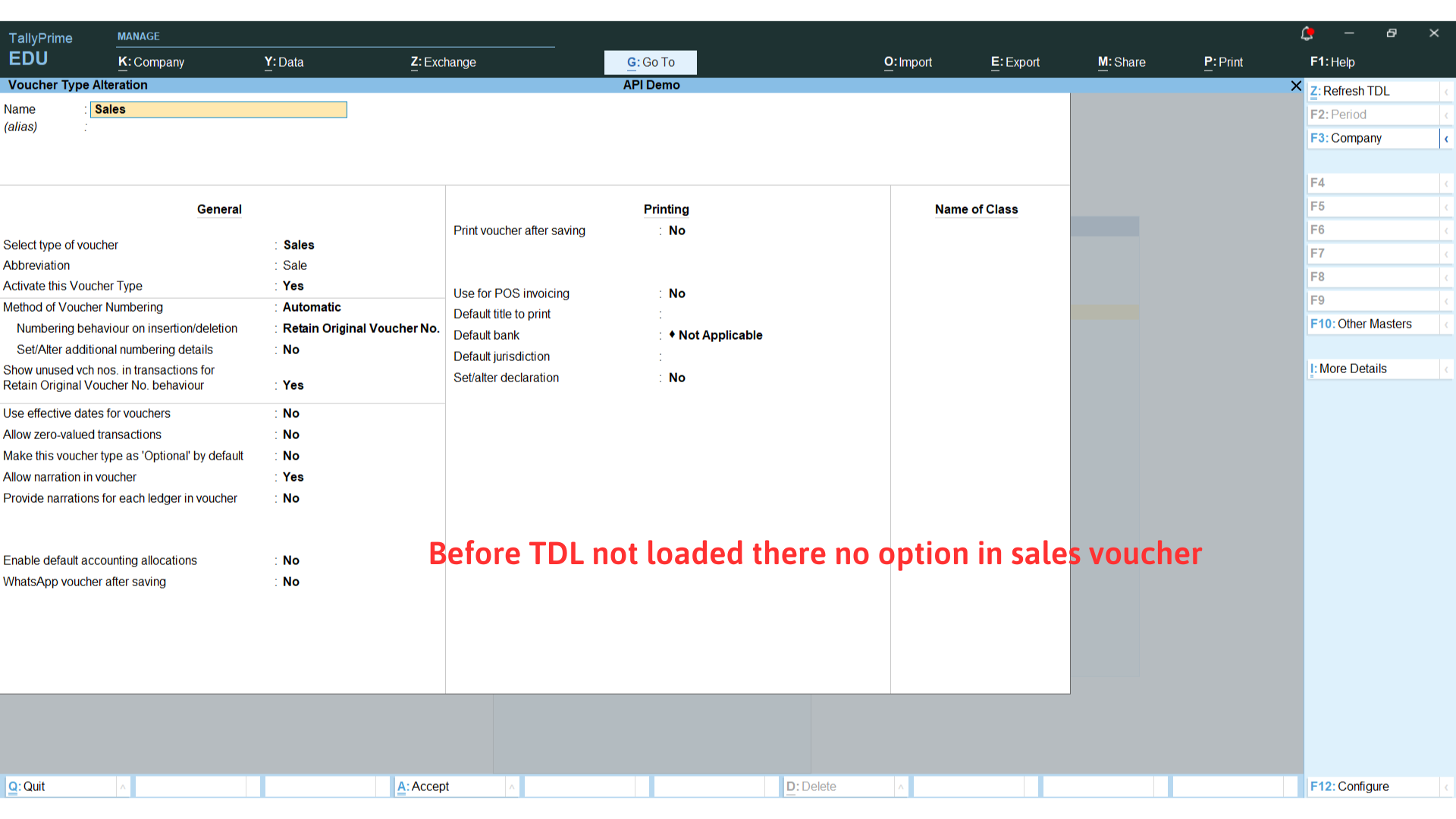Click the Name field containing Sales
This screenshot has height=819, width=1456.
coord(218,109)
